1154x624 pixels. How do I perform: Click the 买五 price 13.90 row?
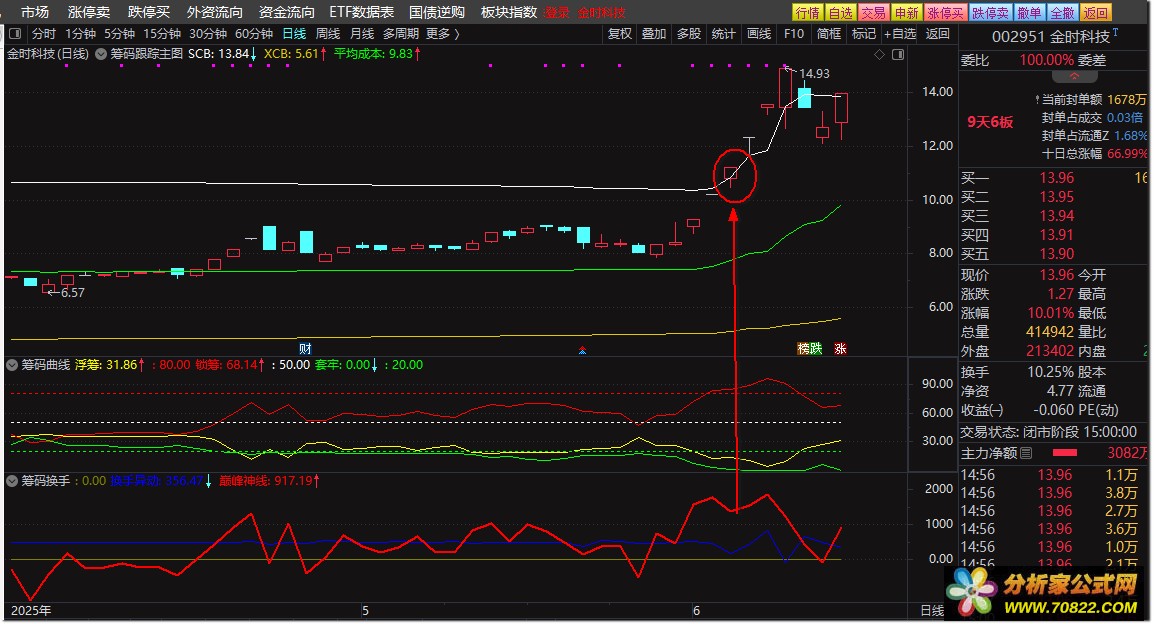(1054, 254)
